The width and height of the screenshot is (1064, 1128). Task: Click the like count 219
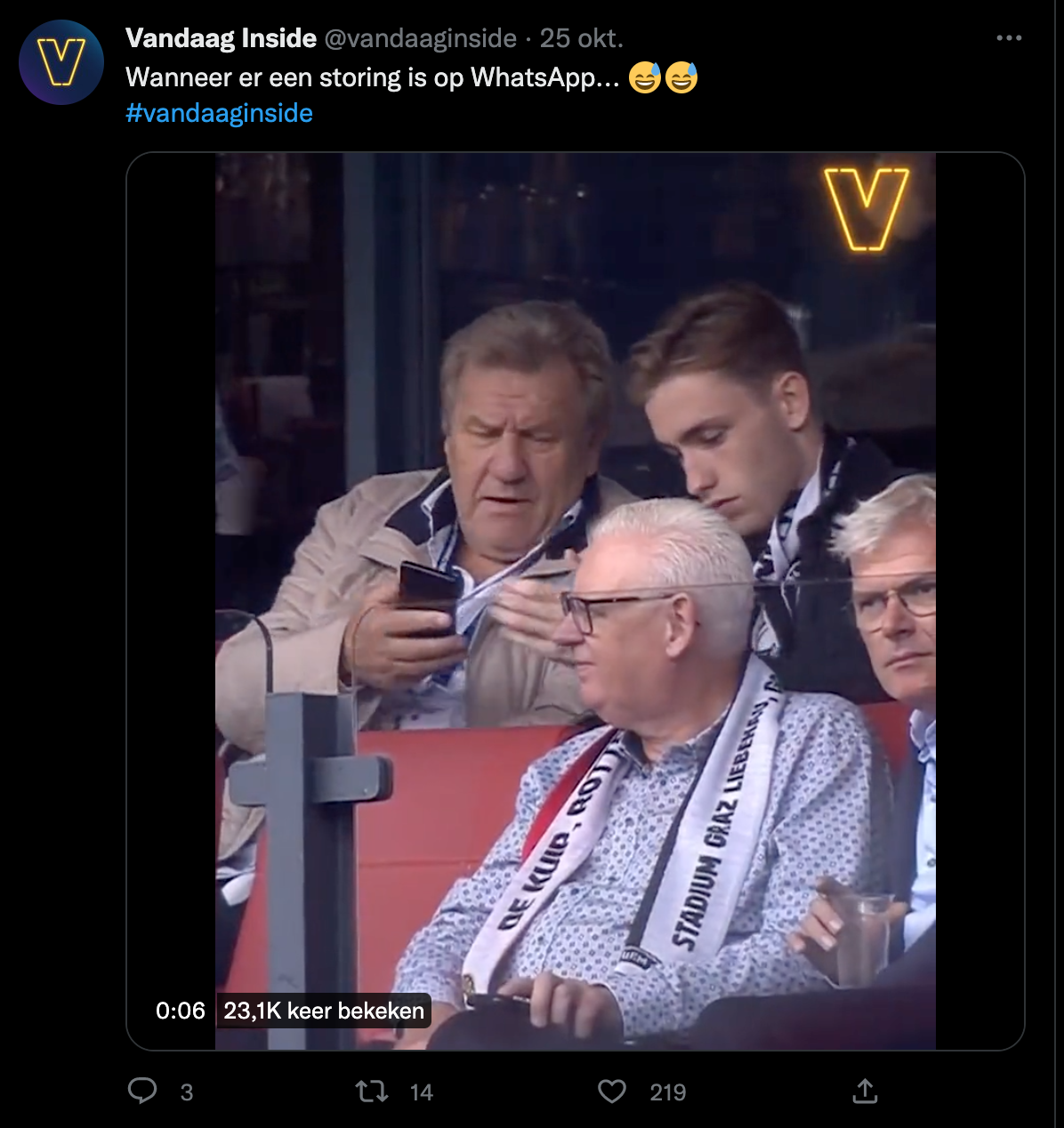667,1092
